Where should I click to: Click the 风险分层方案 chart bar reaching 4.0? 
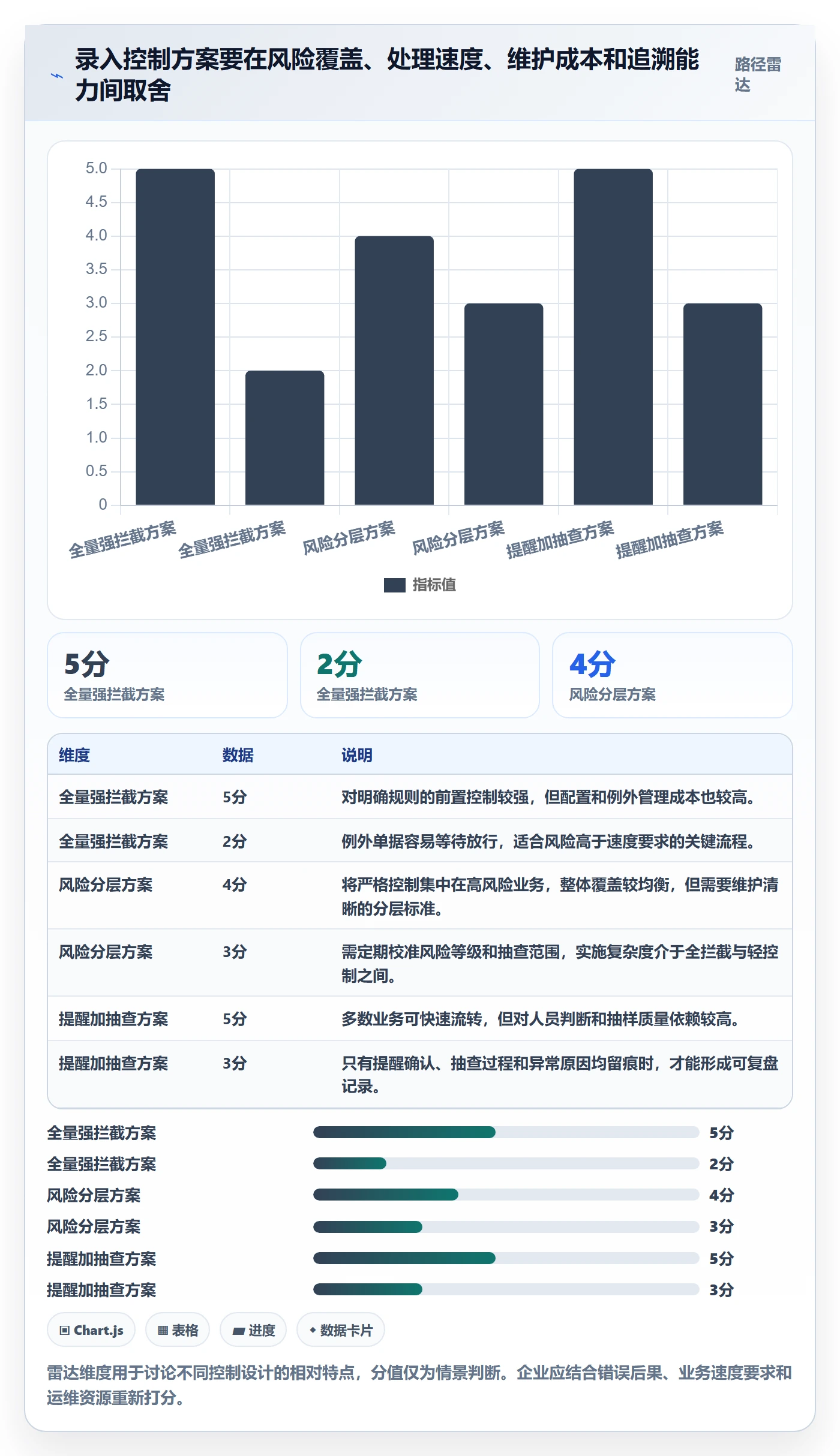[394, 370]
